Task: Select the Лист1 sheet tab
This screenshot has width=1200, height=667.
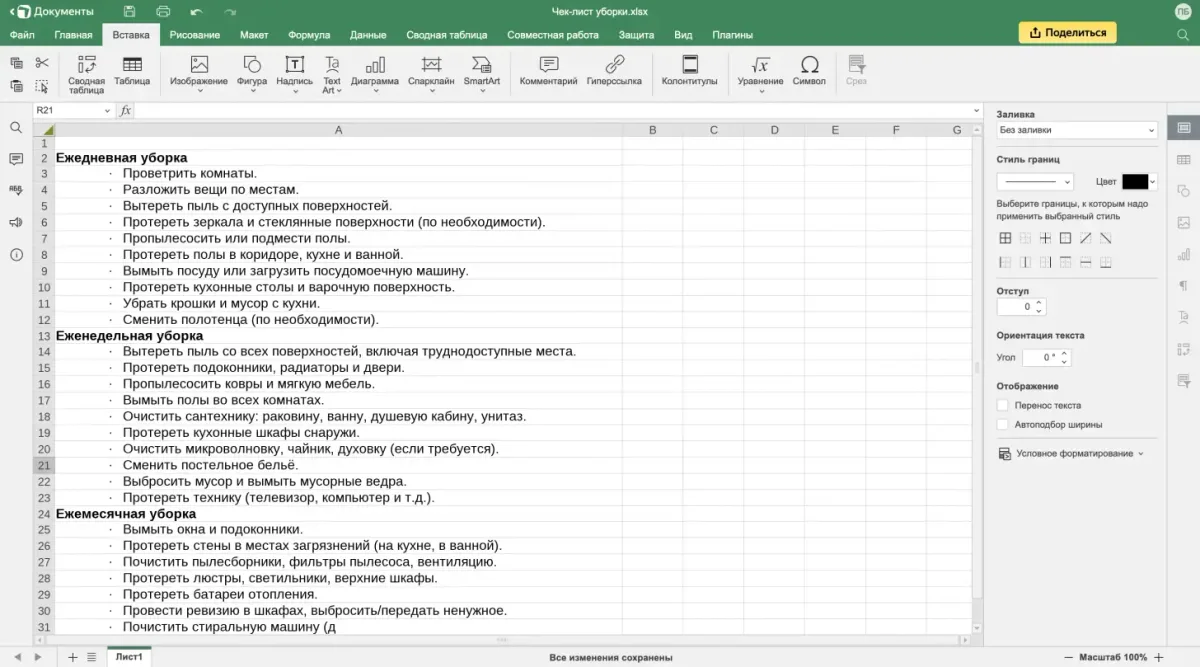Action: coord(128,657)
